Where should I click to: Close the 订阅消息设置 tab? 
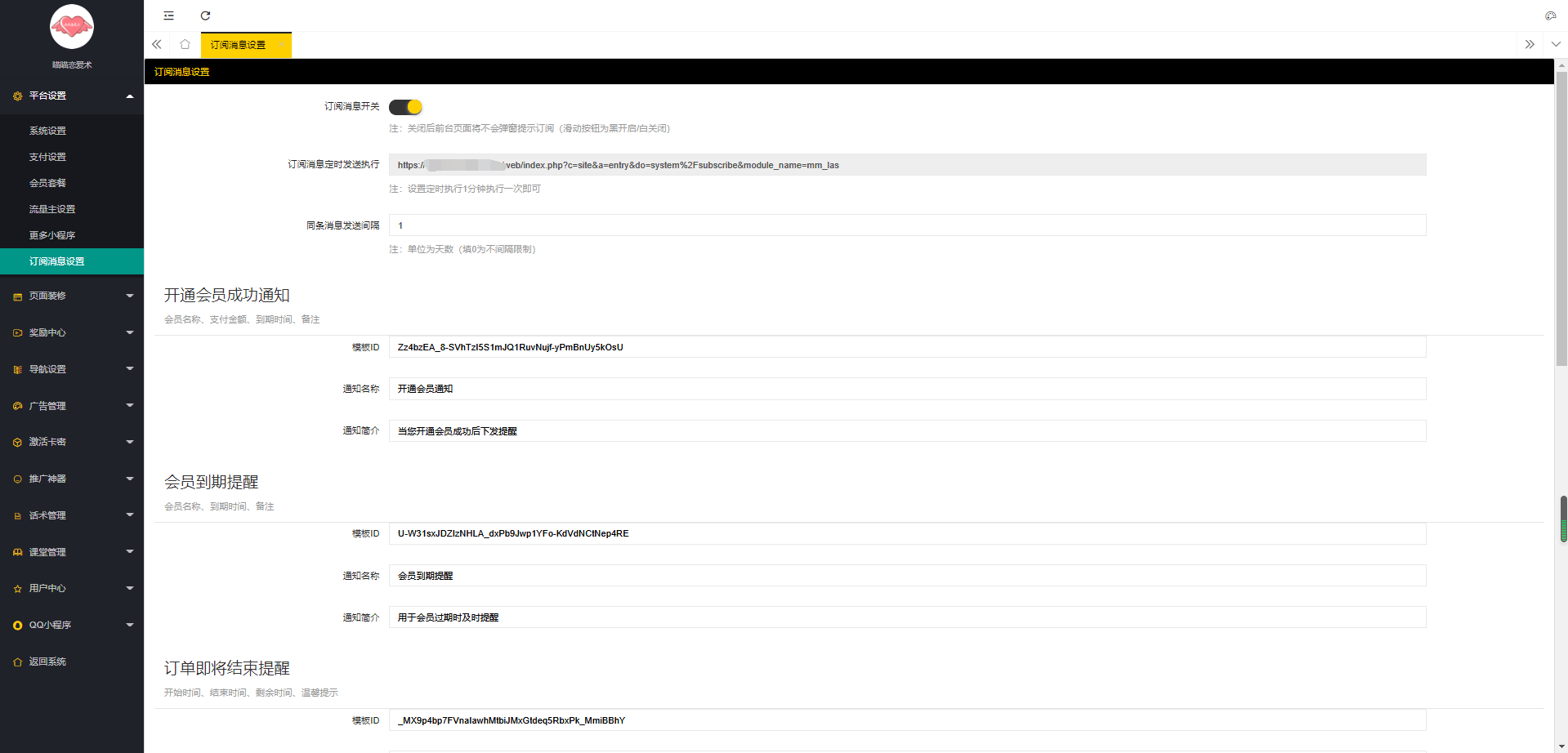[x=281, y=45]
